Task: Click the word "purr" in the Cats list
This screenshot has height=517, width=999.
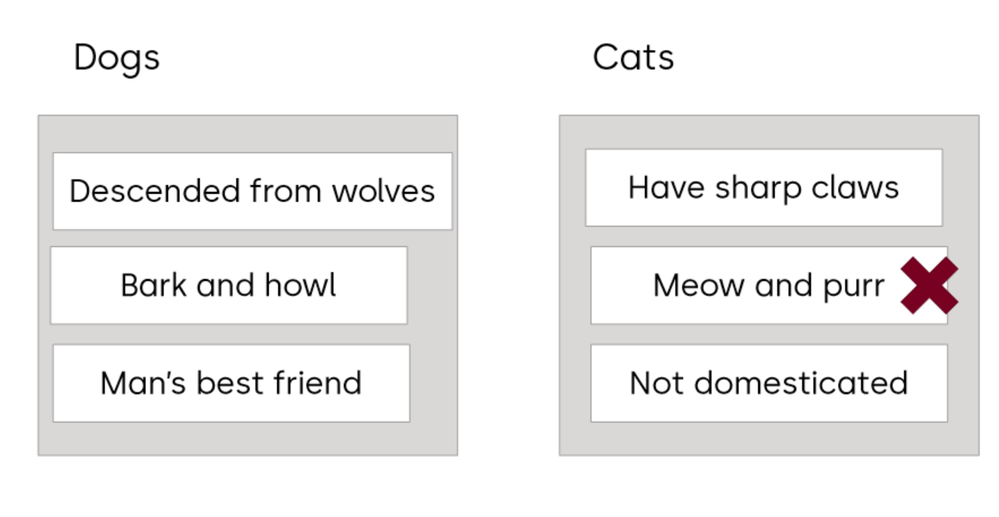Action: [854, 287]
